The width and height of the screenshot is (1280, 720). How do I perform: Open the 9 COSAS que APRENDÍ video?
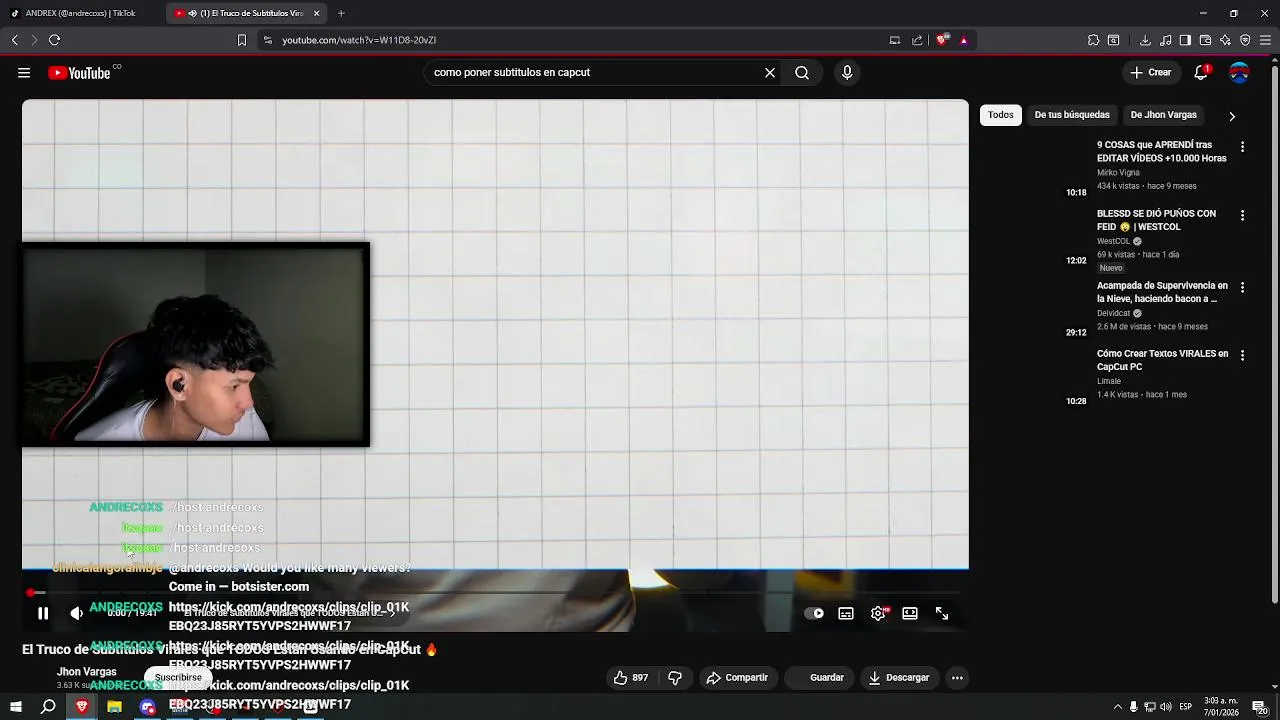coord(1161,151)
